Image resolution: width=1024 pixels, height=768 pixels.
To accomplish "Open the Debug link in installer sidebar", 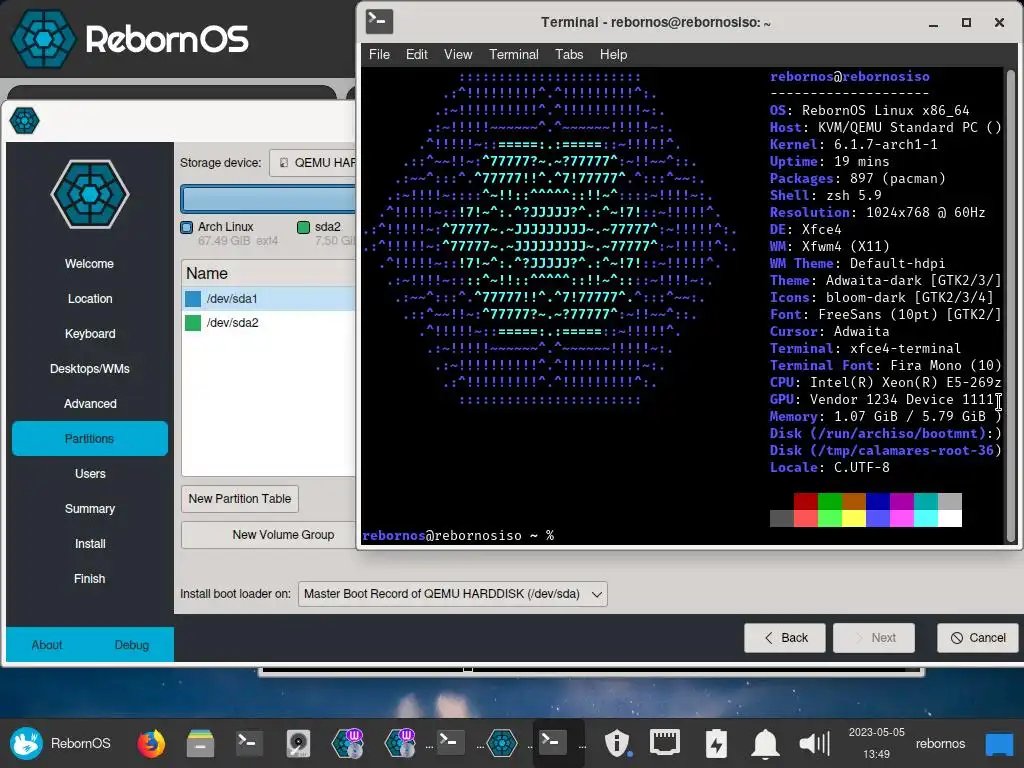I will pos(132,645).
